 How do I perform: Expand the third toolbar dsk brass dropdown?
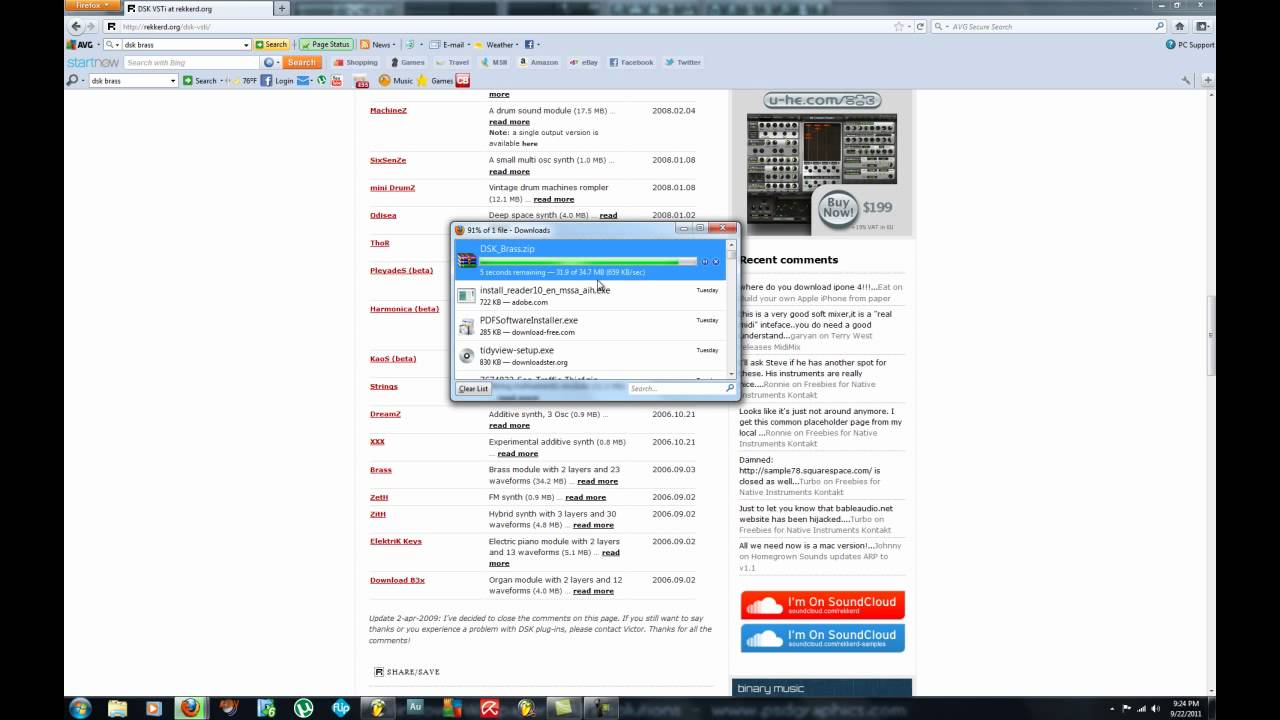point(172,81)
